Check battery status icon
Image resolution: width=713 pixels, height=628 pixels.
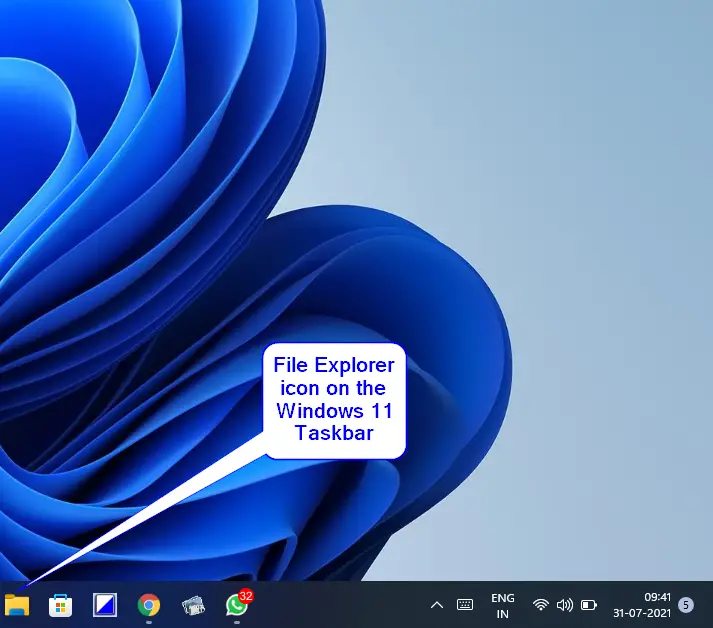click(589, 605)
